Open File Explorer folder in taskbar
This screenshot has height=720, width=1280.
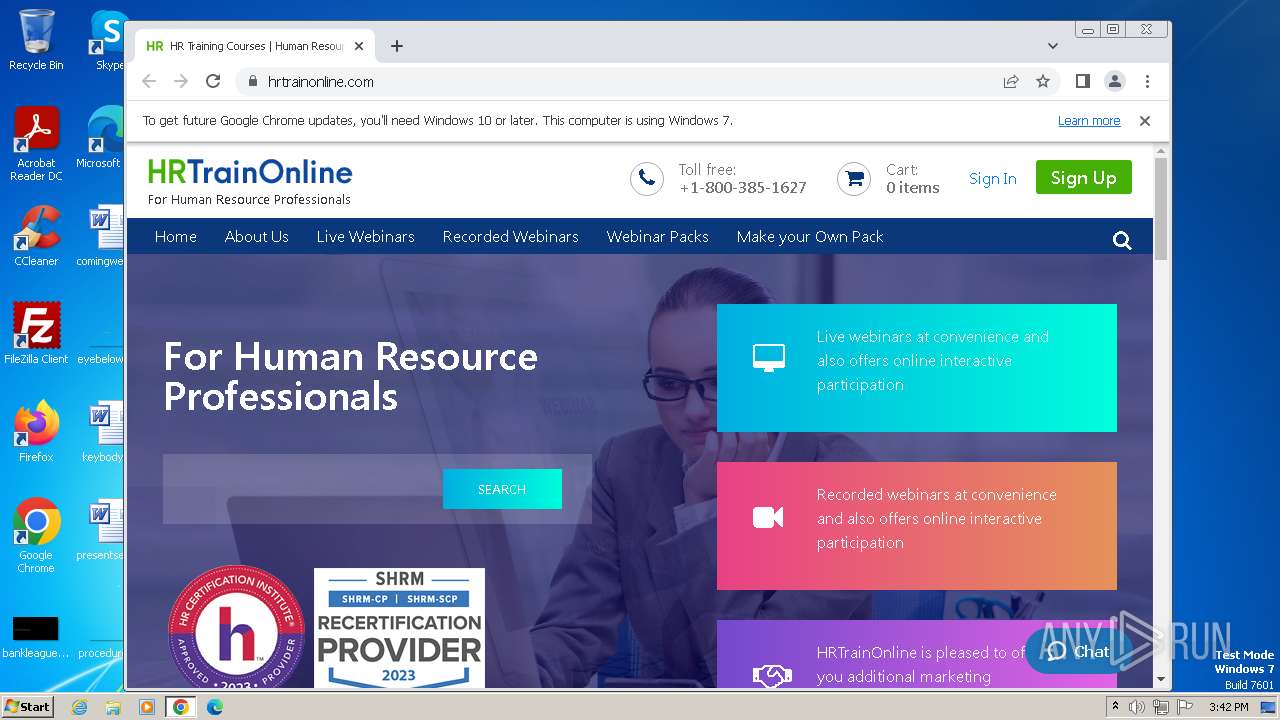coord(113,707)
